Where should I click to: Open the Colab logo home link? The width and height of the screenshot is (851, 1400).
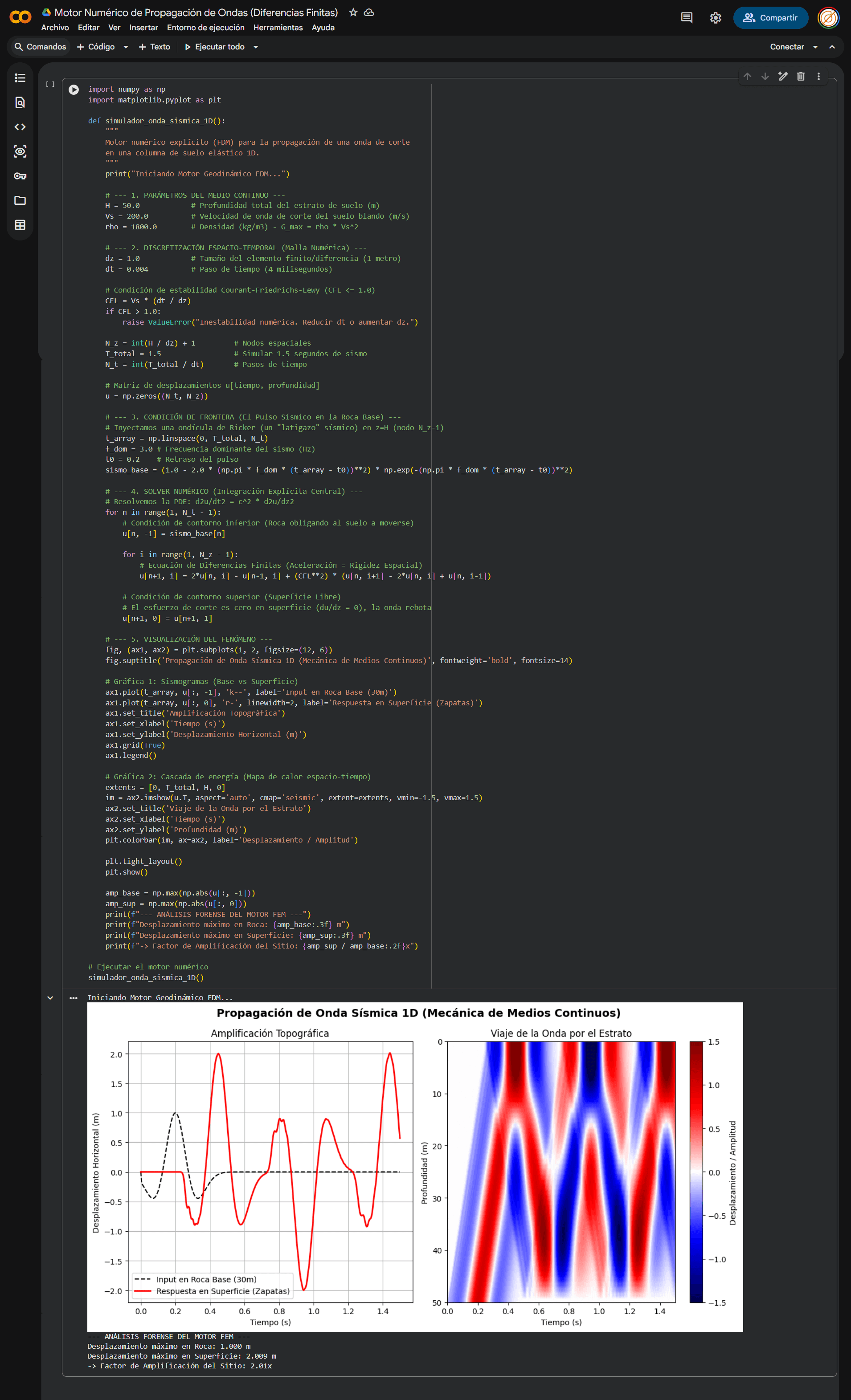coord(20,18)
